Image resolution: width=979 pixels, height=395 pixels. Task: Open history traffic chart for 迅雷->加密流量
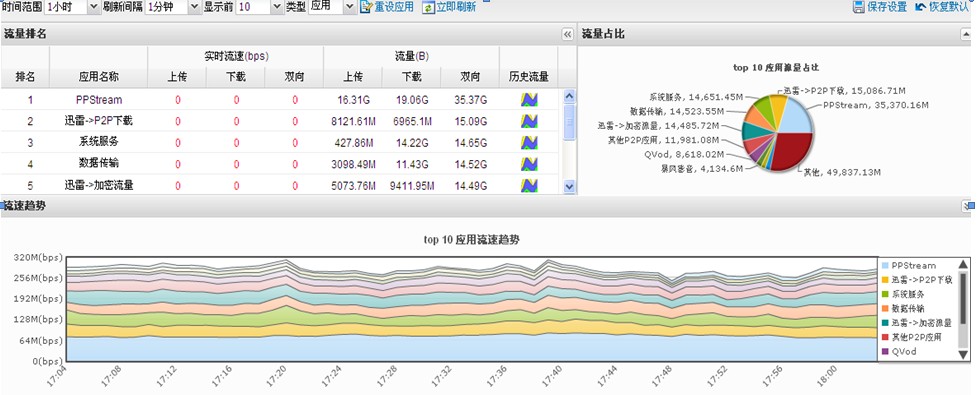tap(529, 185)
